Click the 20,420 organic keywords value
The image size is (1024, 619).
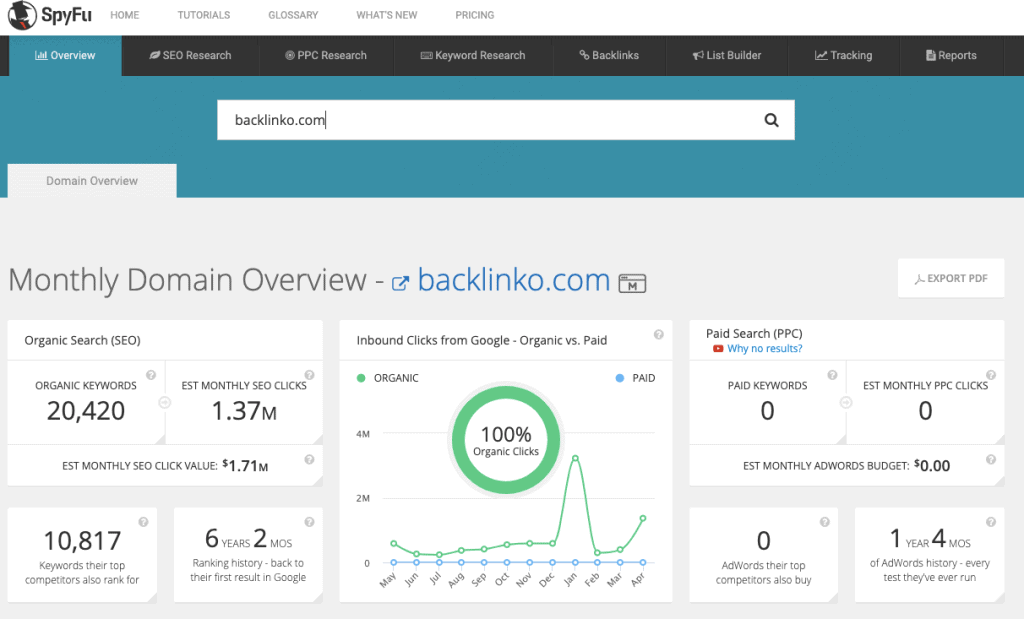point(86,411)
